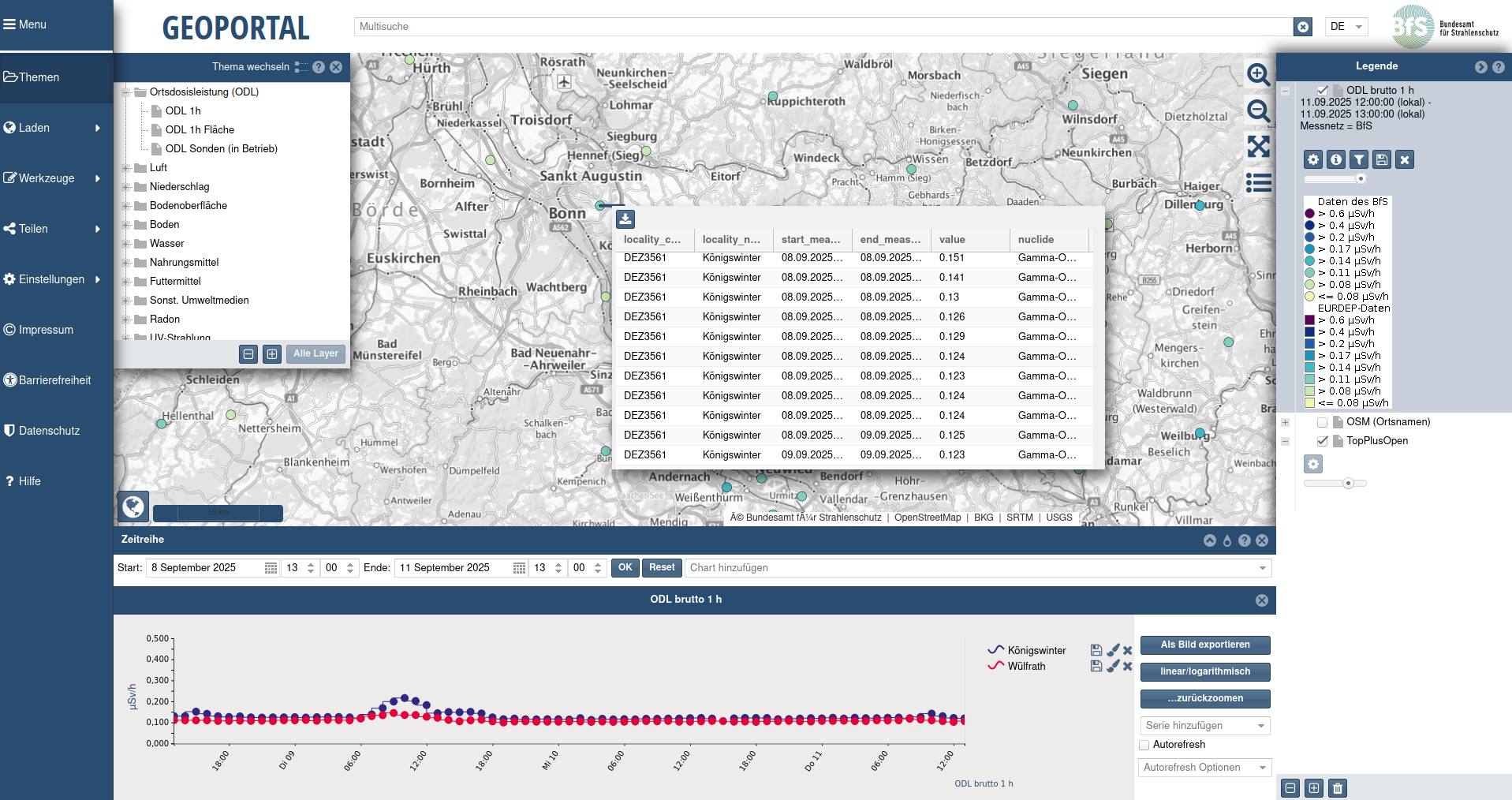Click the zoom out magnifier icon on map
The width and height of the screenshot is (1512, 800).
coord(1258,111)
